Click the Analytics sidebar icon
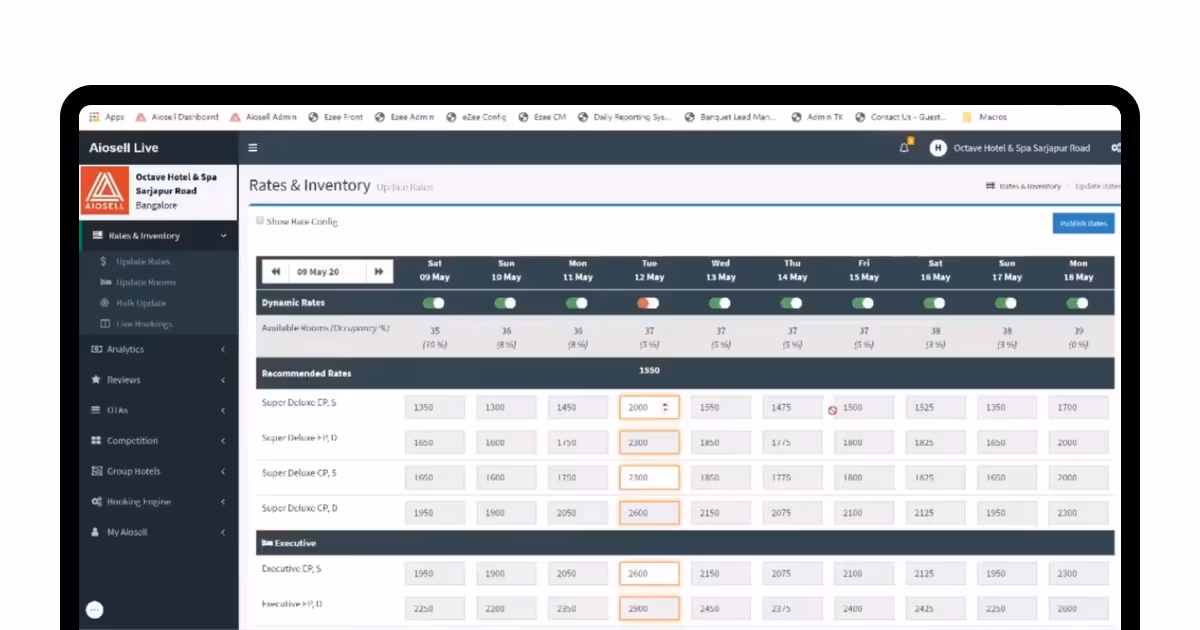Viewport: 1200px width, 630px height. pos(97,349)
